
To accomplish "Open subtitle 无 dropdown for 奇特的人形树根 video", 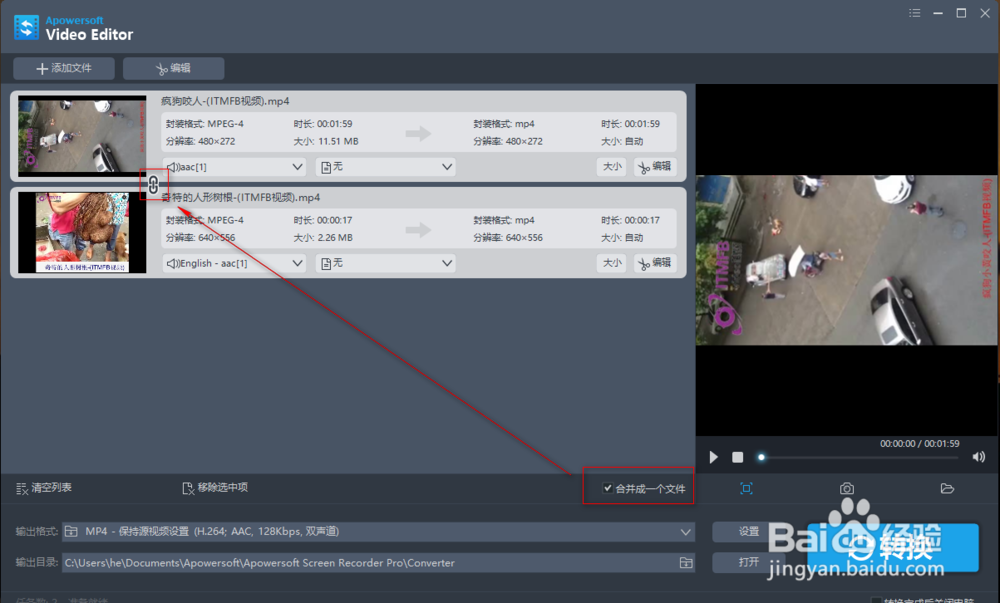I will click(x=386, y=263).
